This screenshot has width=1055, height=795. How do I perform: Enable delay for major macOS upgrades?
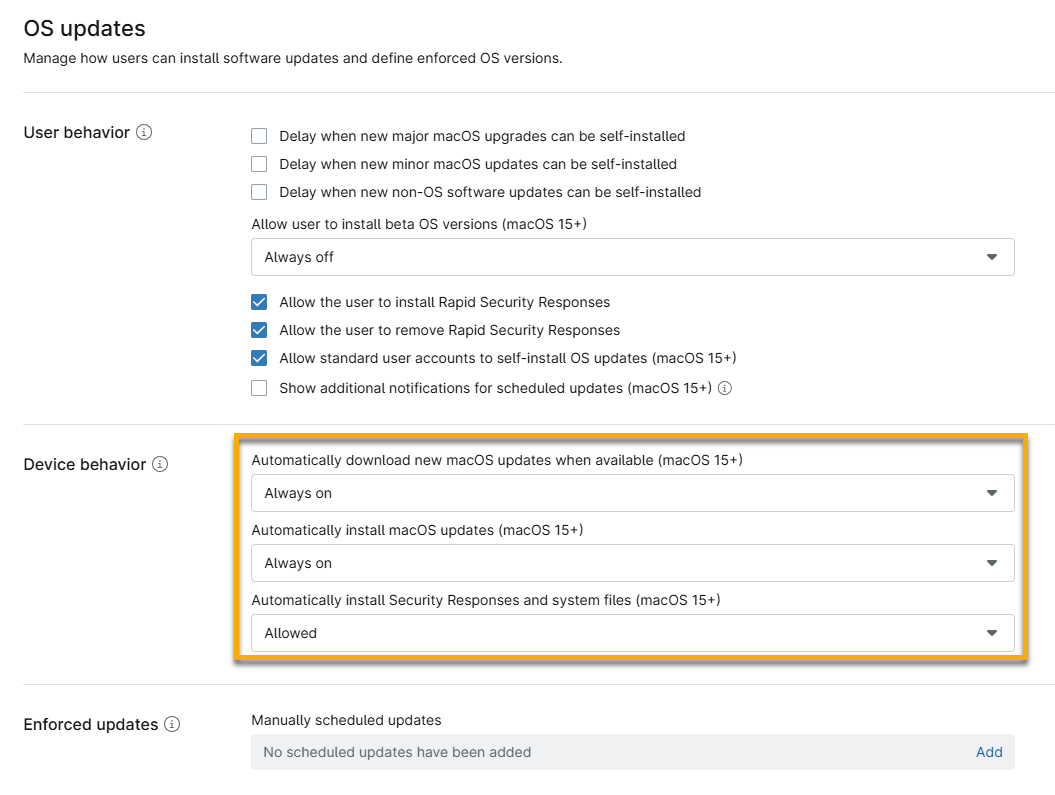click(259, 136)
